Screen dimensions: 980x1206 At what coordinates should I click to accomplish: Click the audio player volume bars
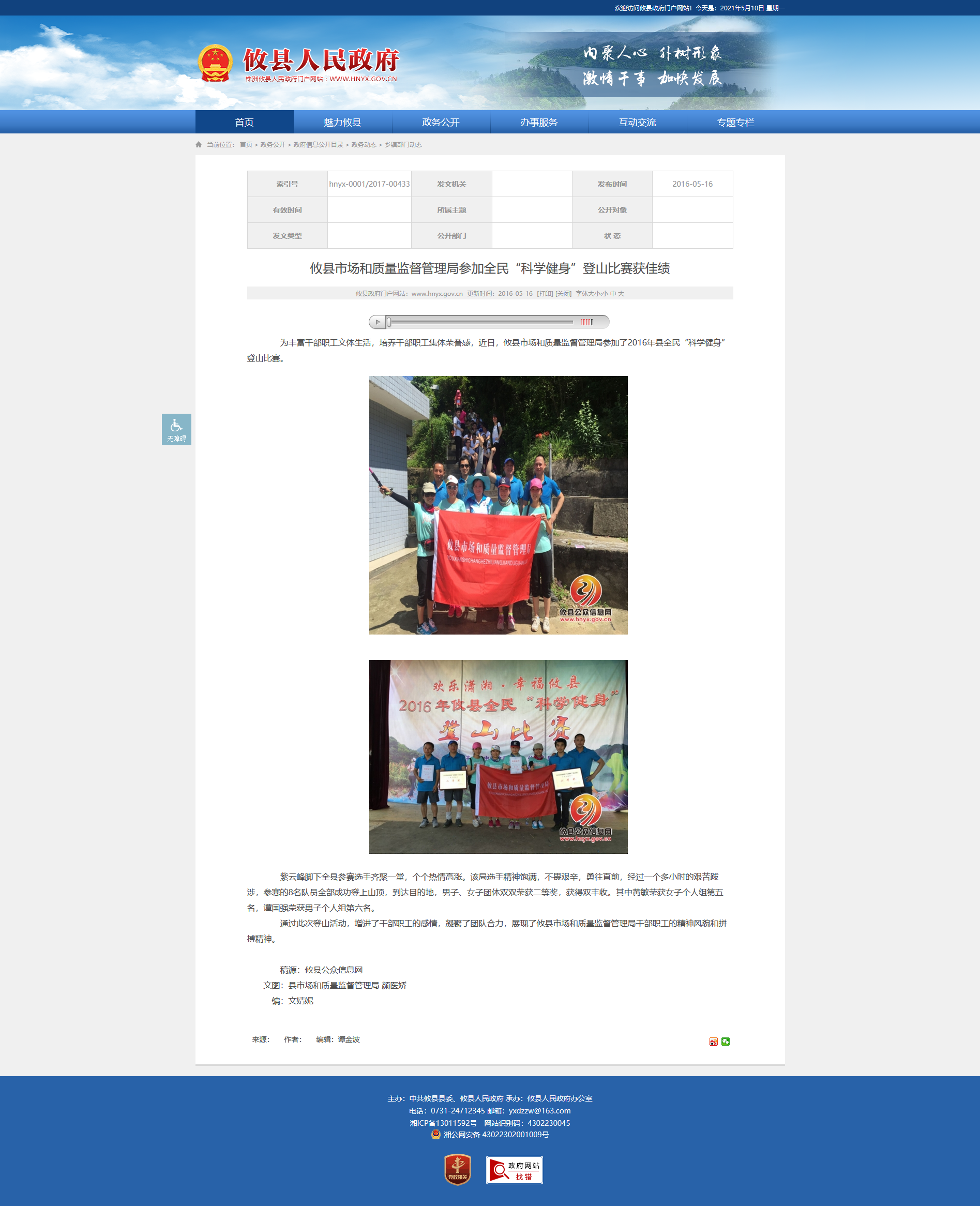point(586,322)
